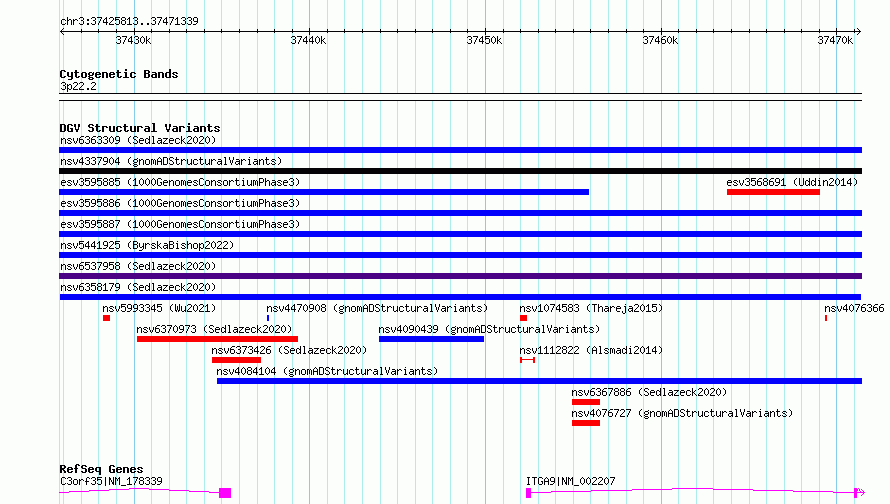This screenshot has height=504, width=890.
Task: Open the nsv6370973 (Sedlazeck2020) label
Action: 214,329
